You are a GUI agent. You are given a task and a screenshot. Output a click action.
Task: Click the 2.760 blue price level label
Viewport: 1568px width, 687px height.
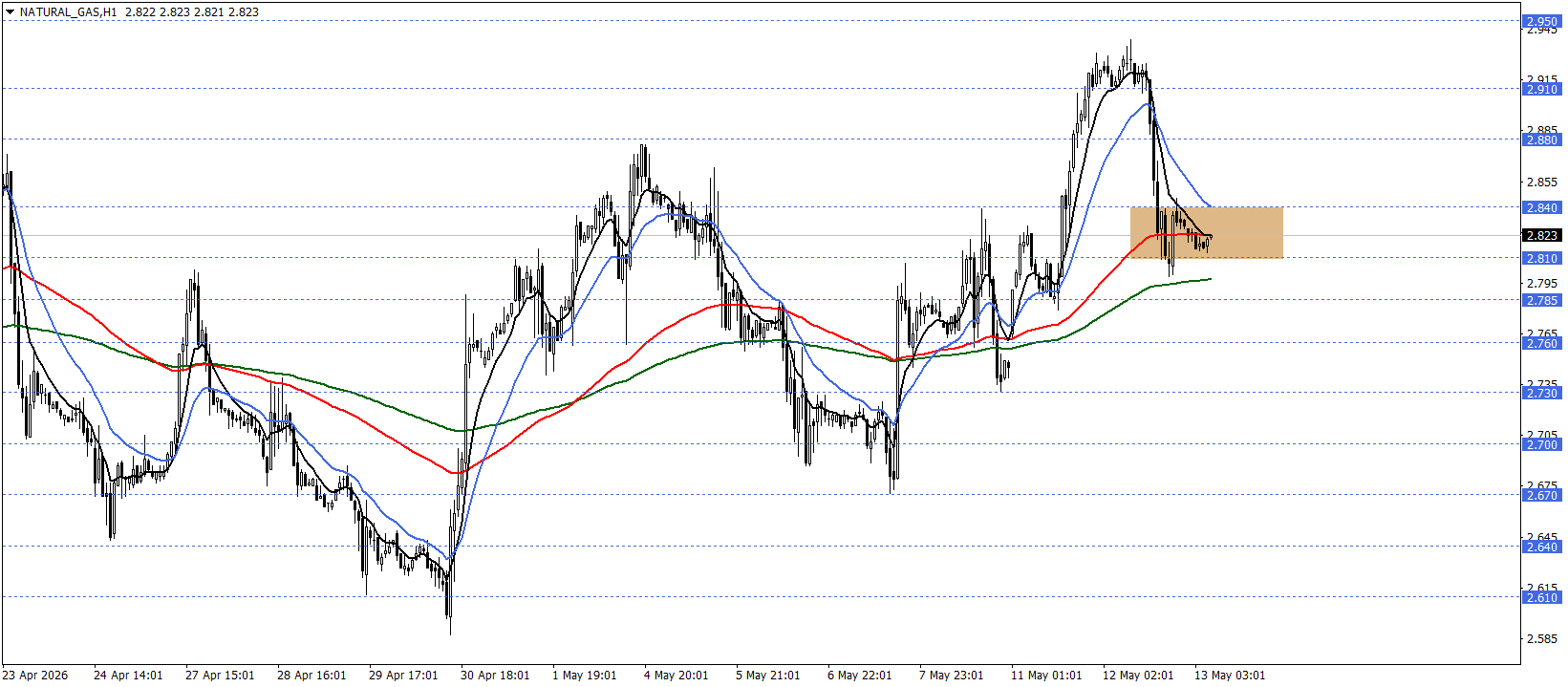point(1541,343)
